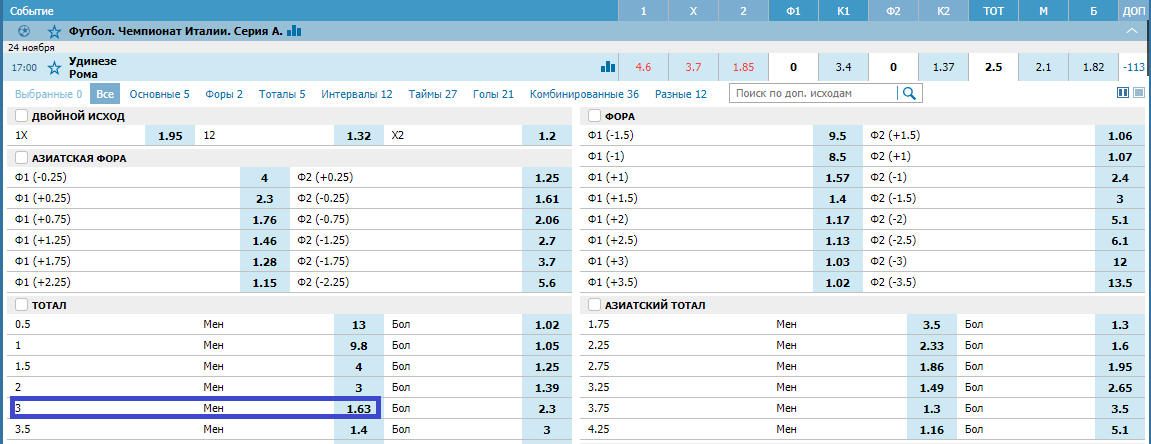Screen dimensions: 1151x444
Task: Toggle checkbox for АЗИАТСКАЯ ФОРА section
Action: [21, 158]
